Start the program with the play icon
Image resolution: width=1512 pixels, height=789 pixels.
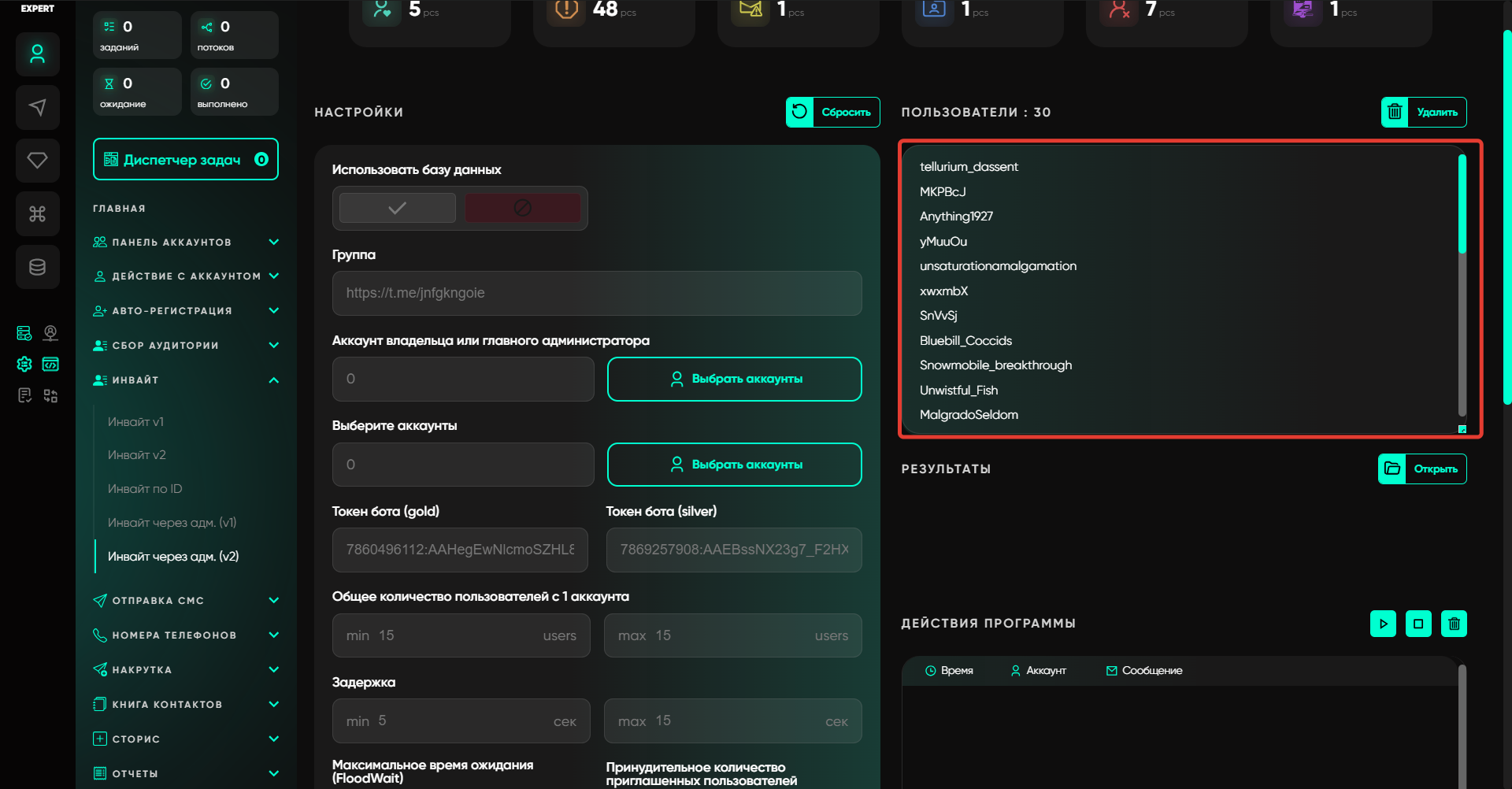click(1383, 624)
